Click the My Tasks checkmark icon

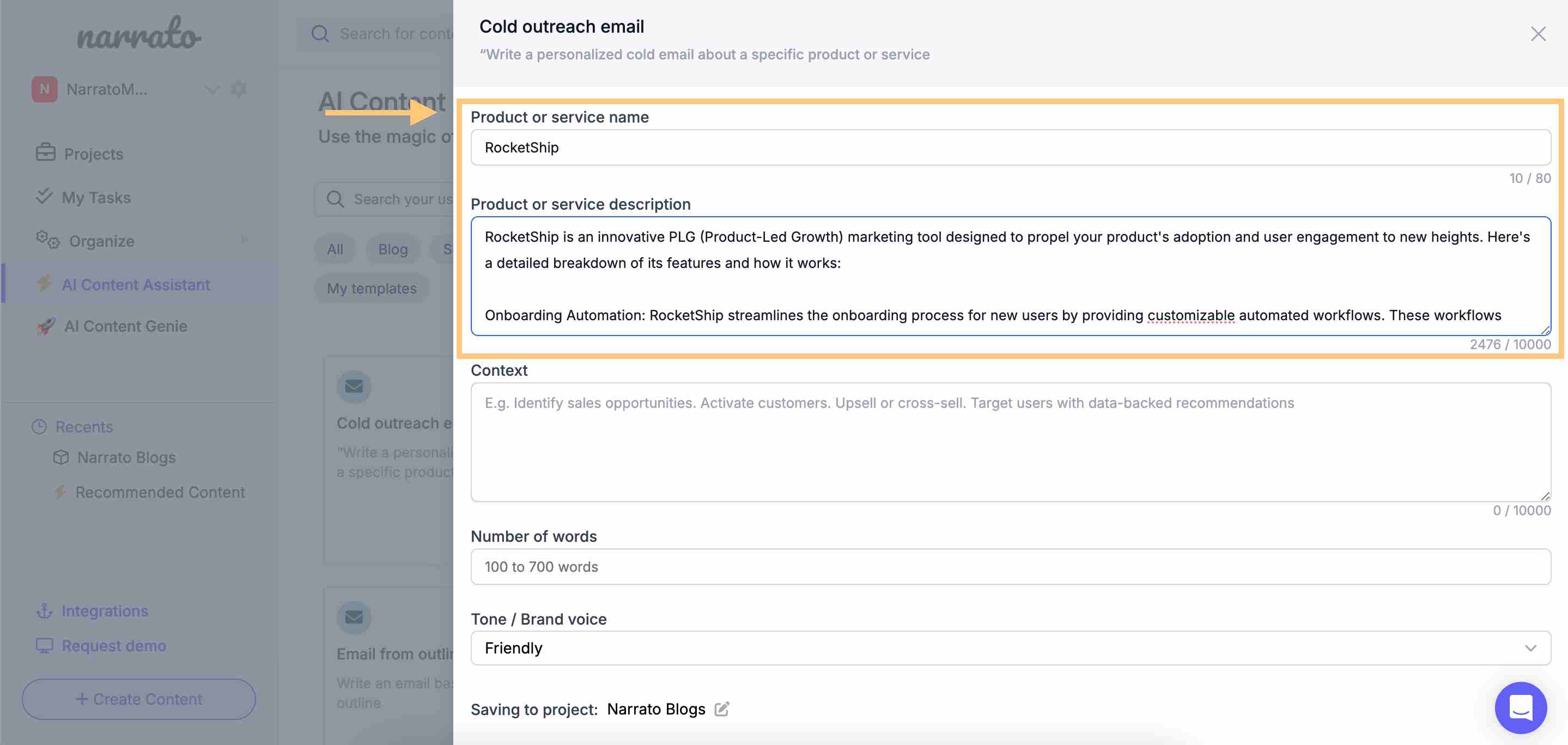pyautogui.click(x=44, y=196)
